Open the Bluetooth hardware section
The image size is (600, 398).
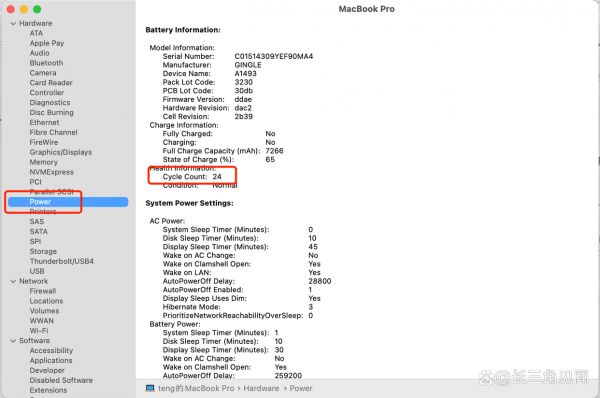click(46, 63)
